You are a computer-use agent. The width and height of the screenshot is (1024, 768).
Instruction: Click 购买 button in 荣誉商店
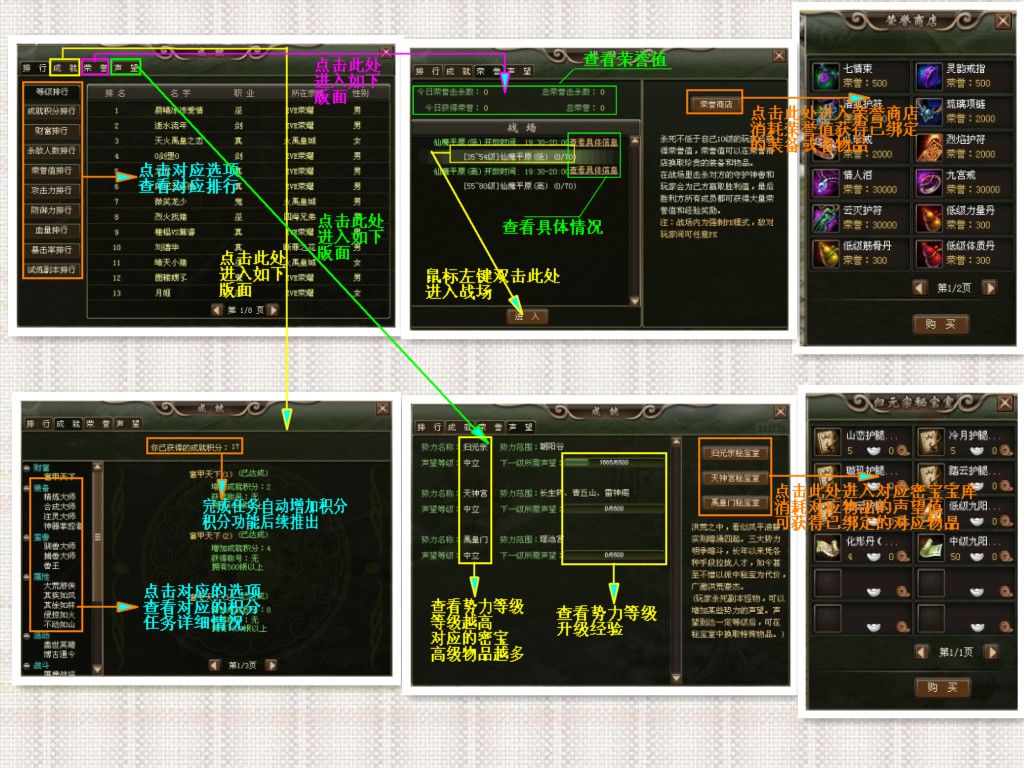tap(940, 324)
